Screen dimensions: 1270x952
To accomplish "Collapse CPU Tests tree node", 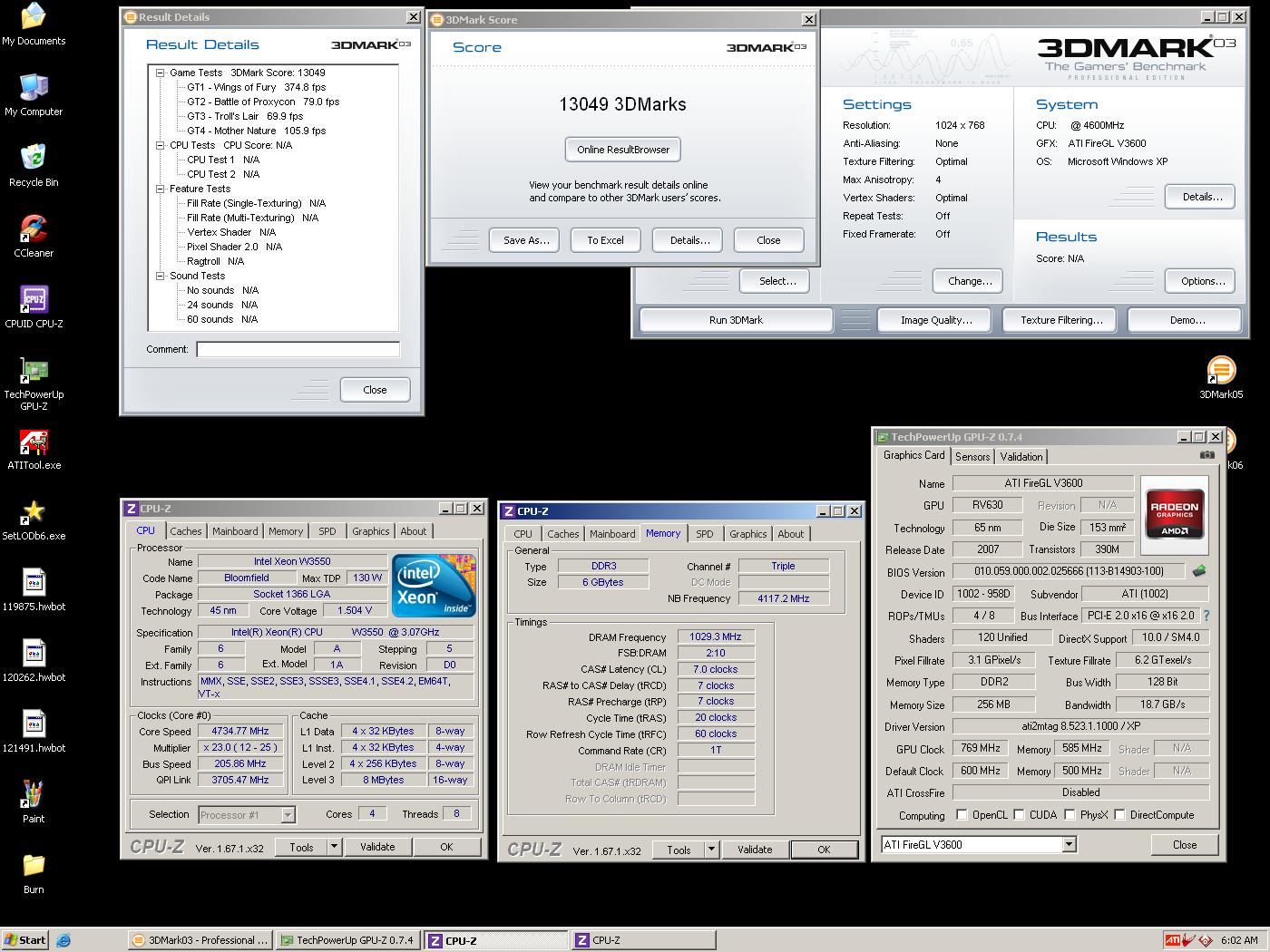I will [x=161, y=145].
